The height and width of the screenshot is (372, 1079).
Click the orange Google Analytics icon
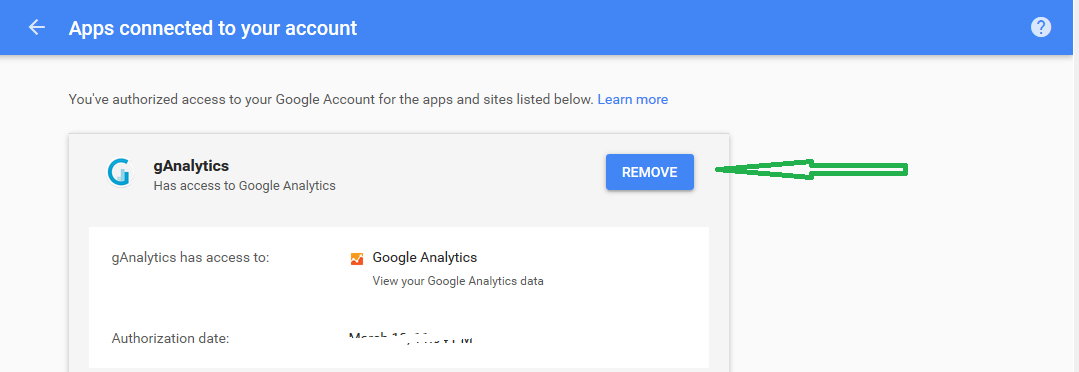356,259
